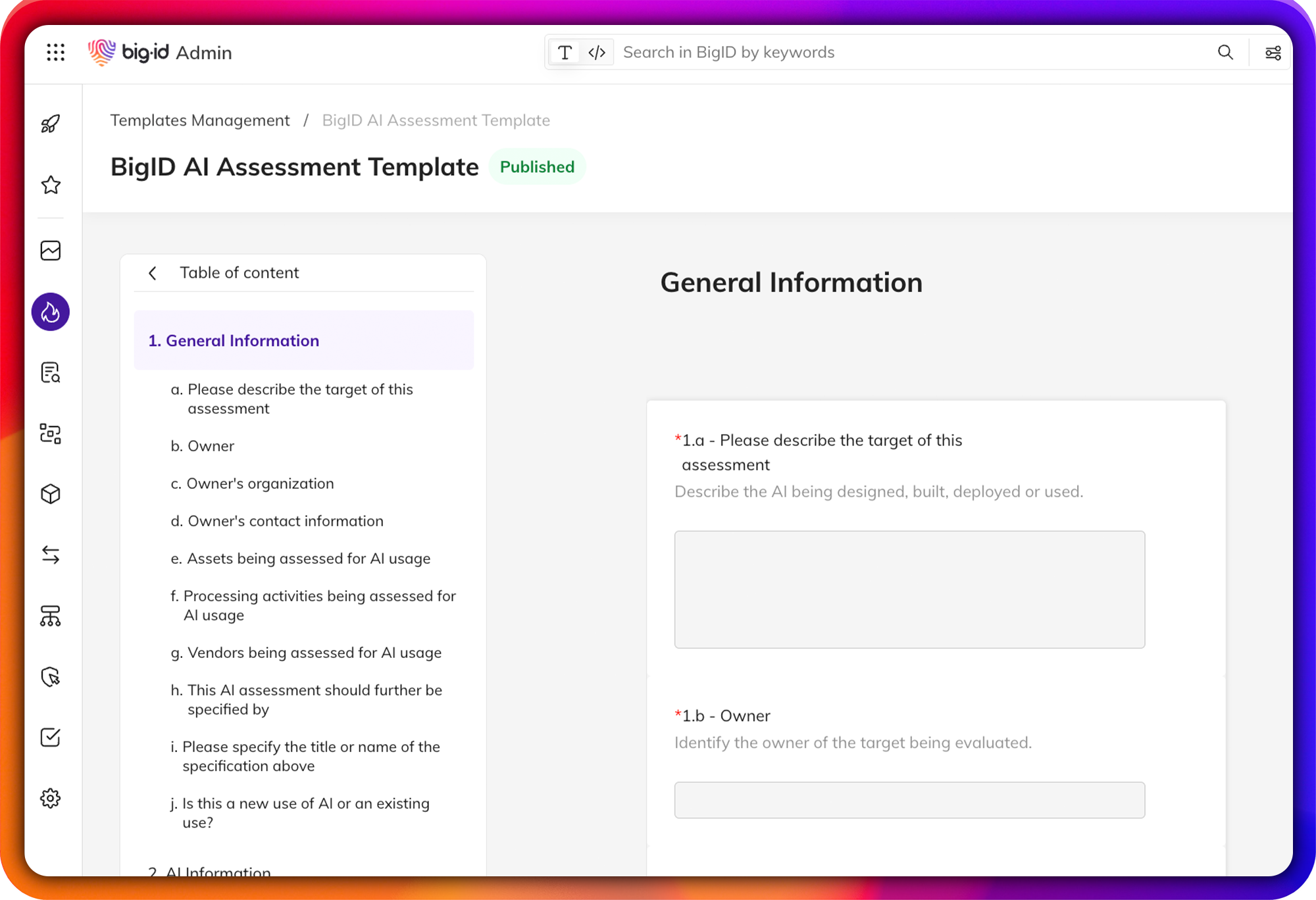Open Settings via gear icon
This screenshot has width=1316, height=900.
tap(51, 798)
